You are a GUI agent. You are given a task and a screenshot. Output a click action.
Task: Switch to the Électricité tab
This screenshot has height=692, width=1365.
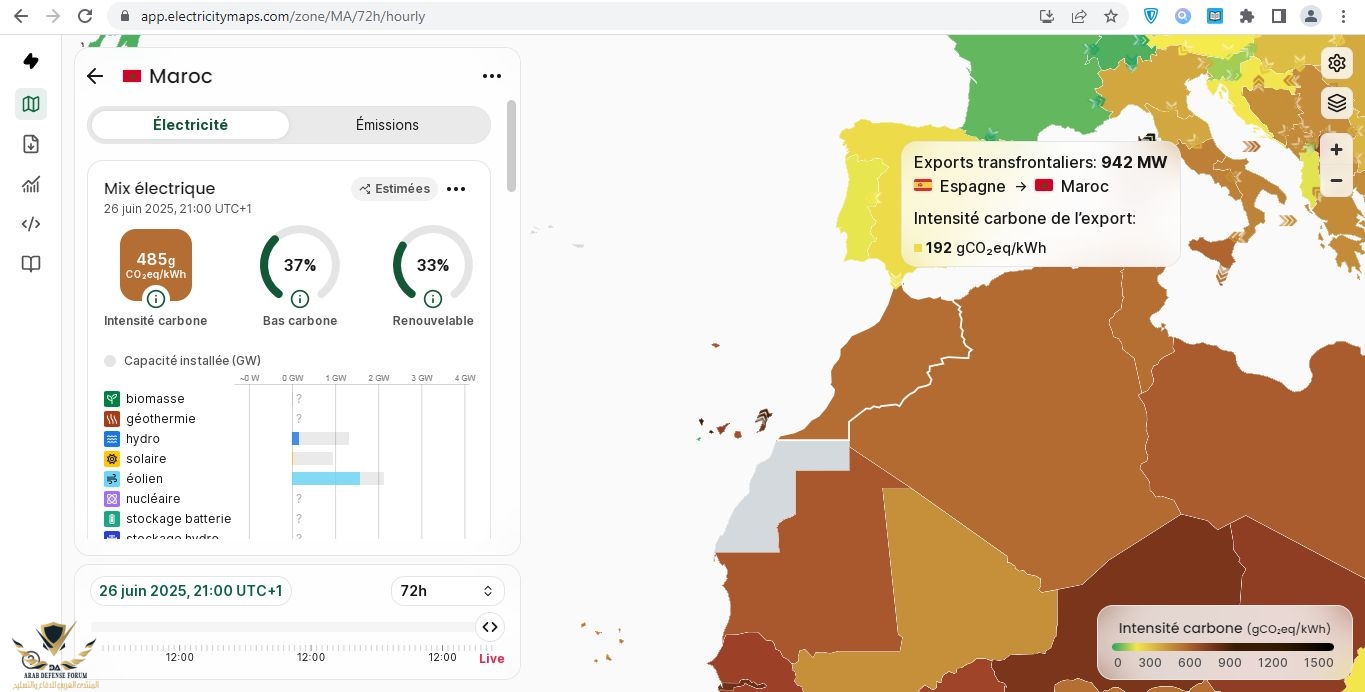190,125
